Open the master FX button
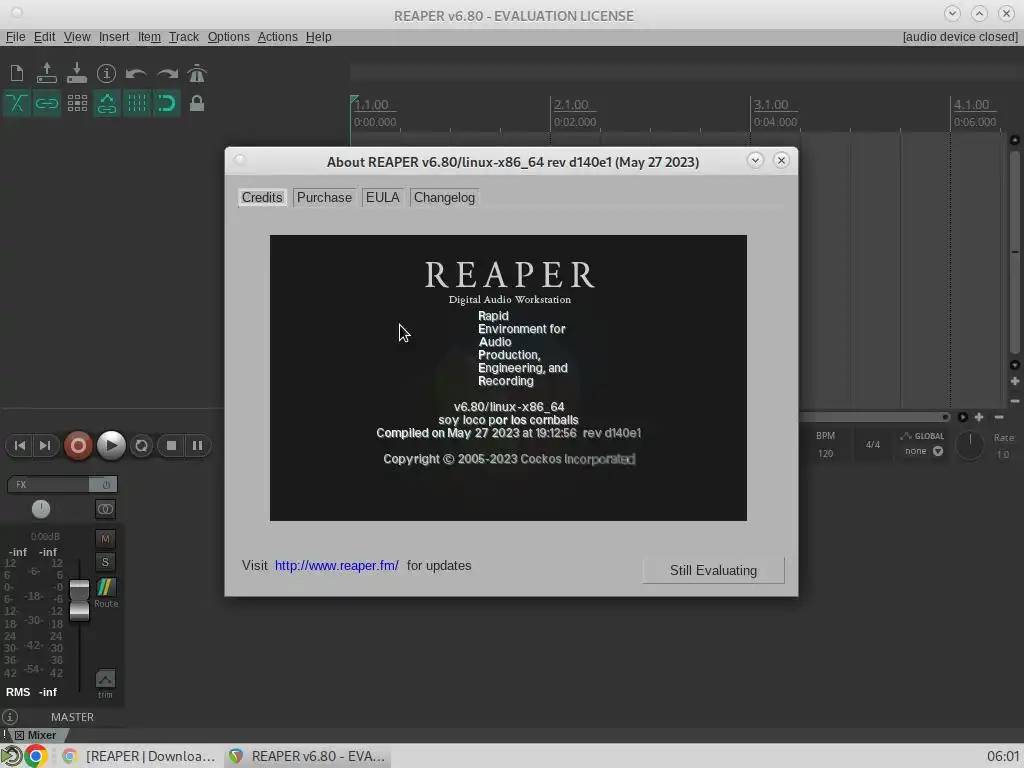The width and height of the screenshot is (1024, 768). [x=48, y=485]
